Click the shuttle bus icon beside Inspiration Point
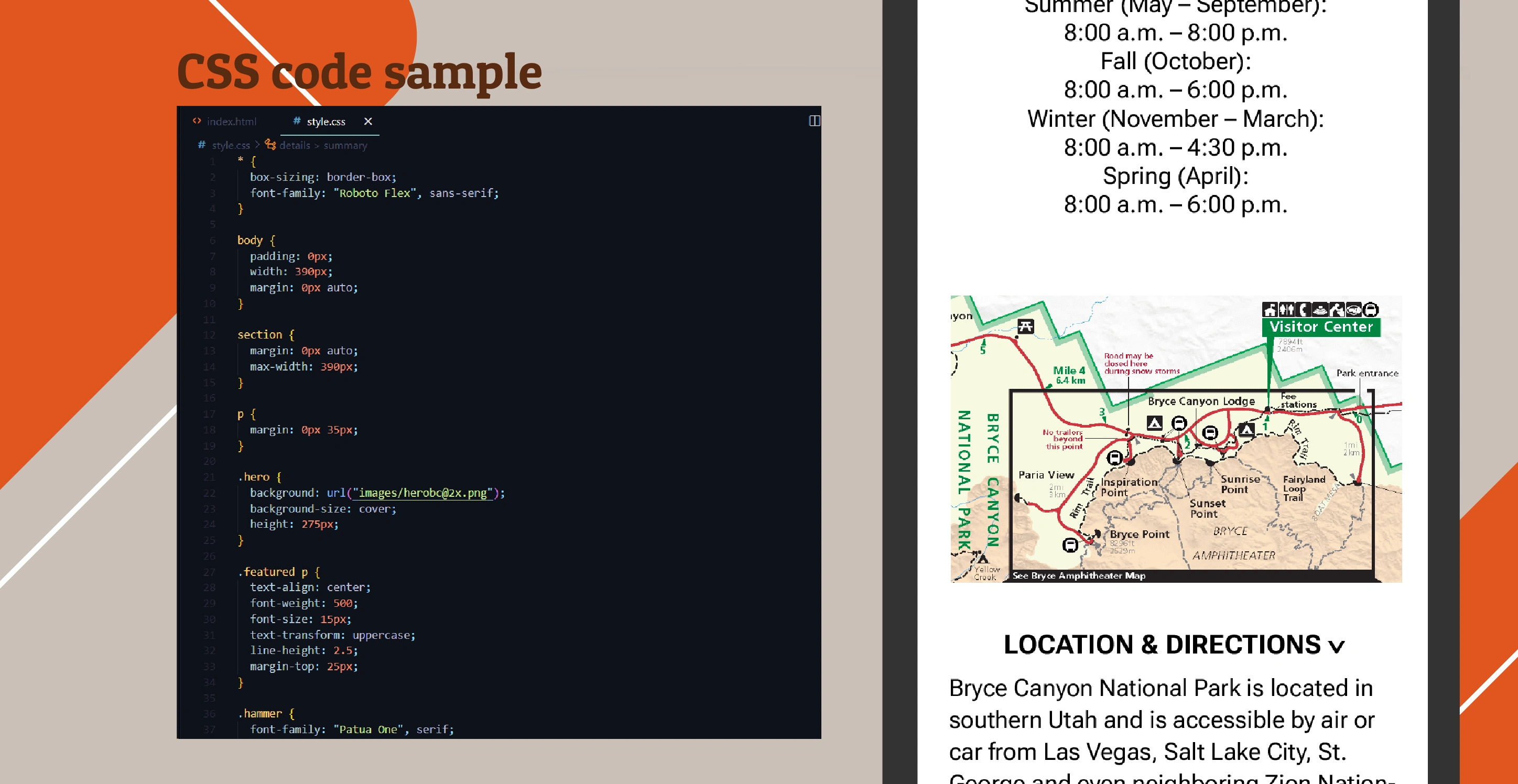This screenshot has height=784, width=1518. (x=1114, y=457)
